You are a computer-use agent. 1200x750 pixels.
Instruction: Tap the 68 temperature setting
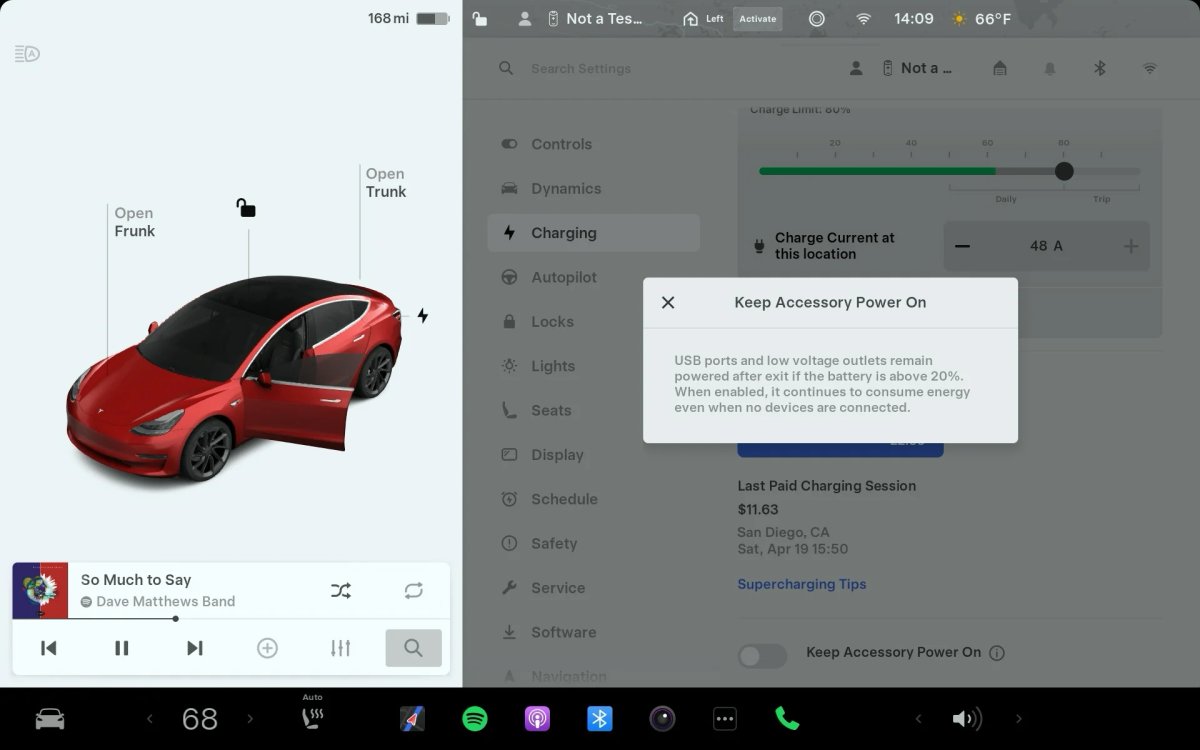[x=200, y=719]
